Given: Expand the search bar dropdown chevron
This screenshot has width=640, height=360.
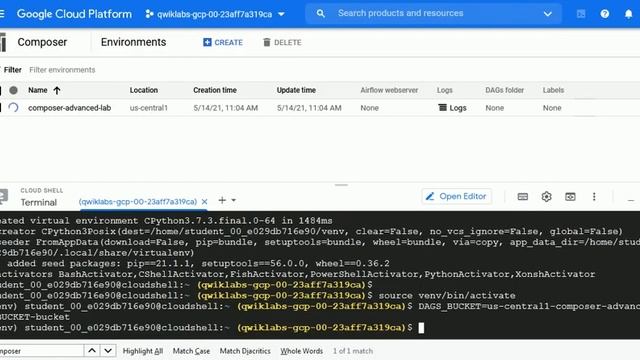Looking at the screenshot, I should (x=547, y=14).
